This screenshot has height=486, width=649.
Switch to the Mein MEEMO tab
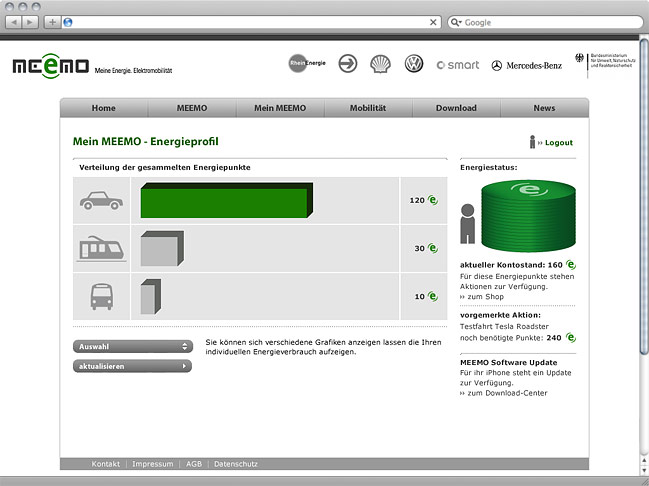click(x=279, y=108)
